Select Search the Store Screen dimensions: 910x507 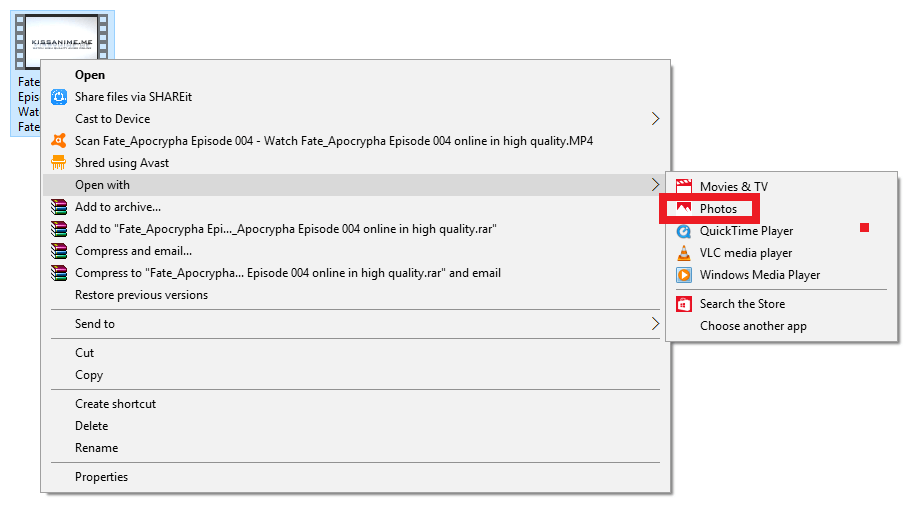(x=742, y=304)
